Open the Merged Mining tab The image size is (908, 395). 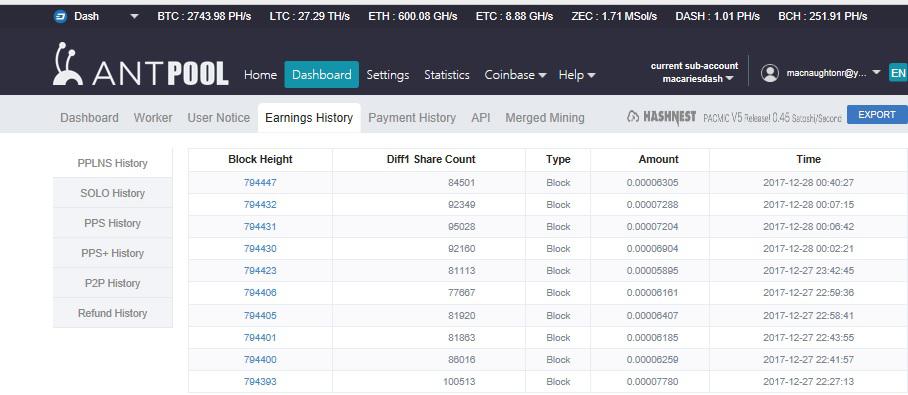pyautogui.click(x=544, y=118)
